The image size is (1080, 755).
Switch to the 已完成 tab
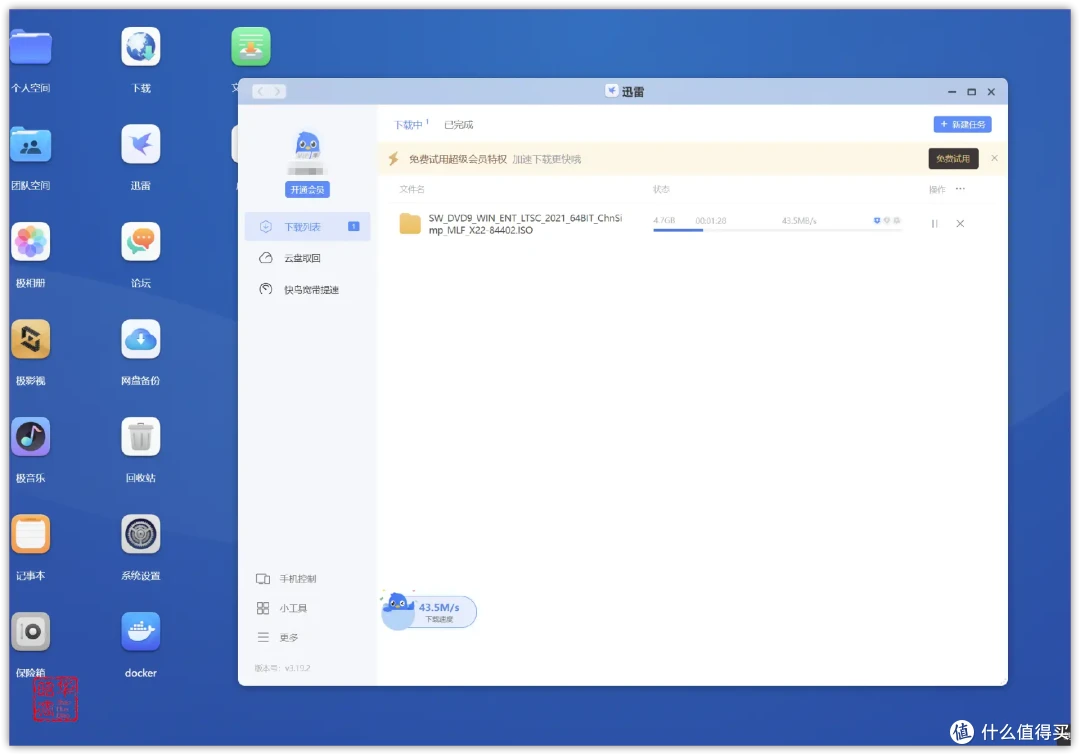(459, 125)
